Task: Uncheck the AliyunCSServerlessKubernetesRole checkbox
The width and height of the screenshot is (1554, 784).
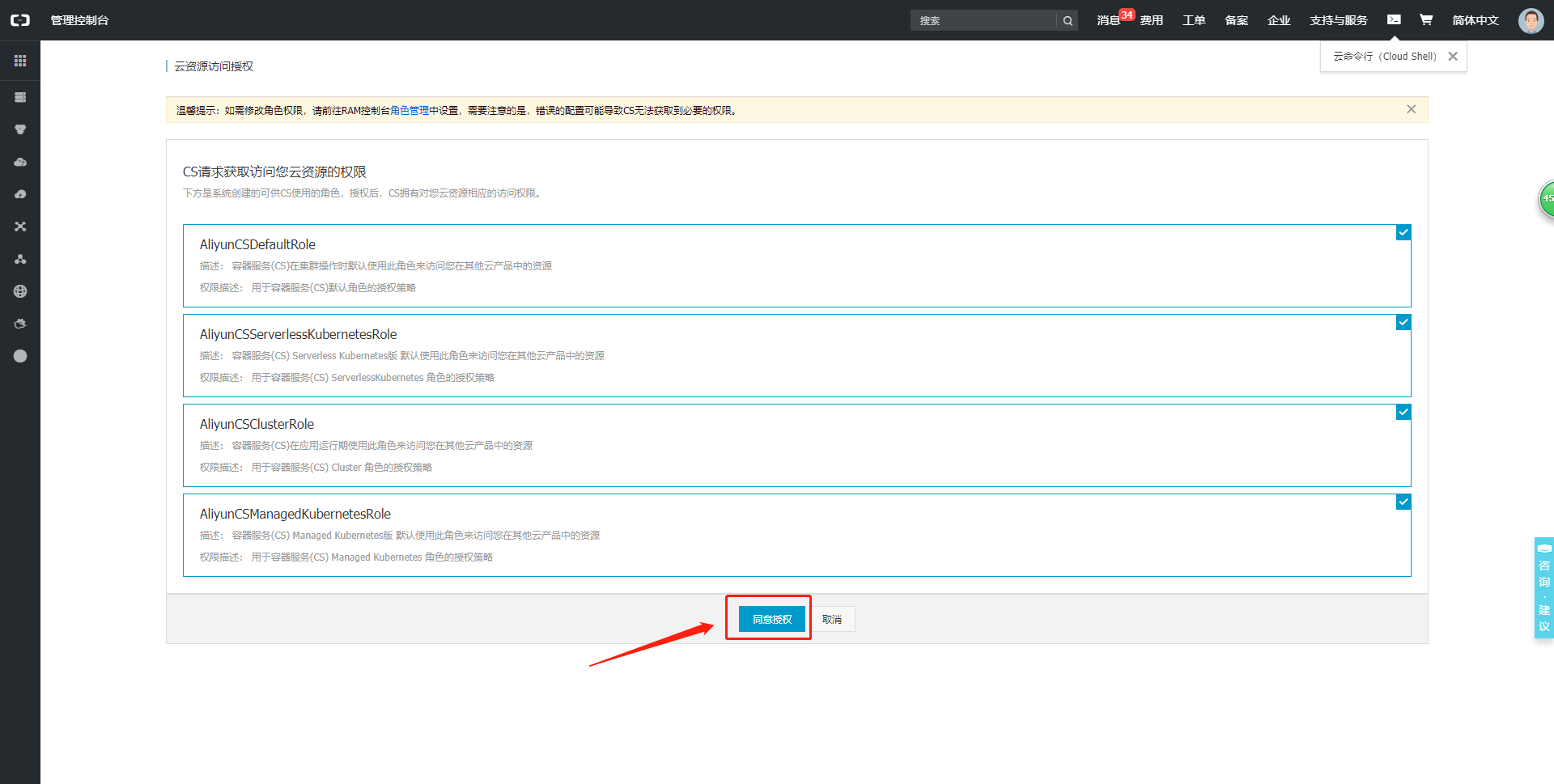Action: (x=1403, y=323)
